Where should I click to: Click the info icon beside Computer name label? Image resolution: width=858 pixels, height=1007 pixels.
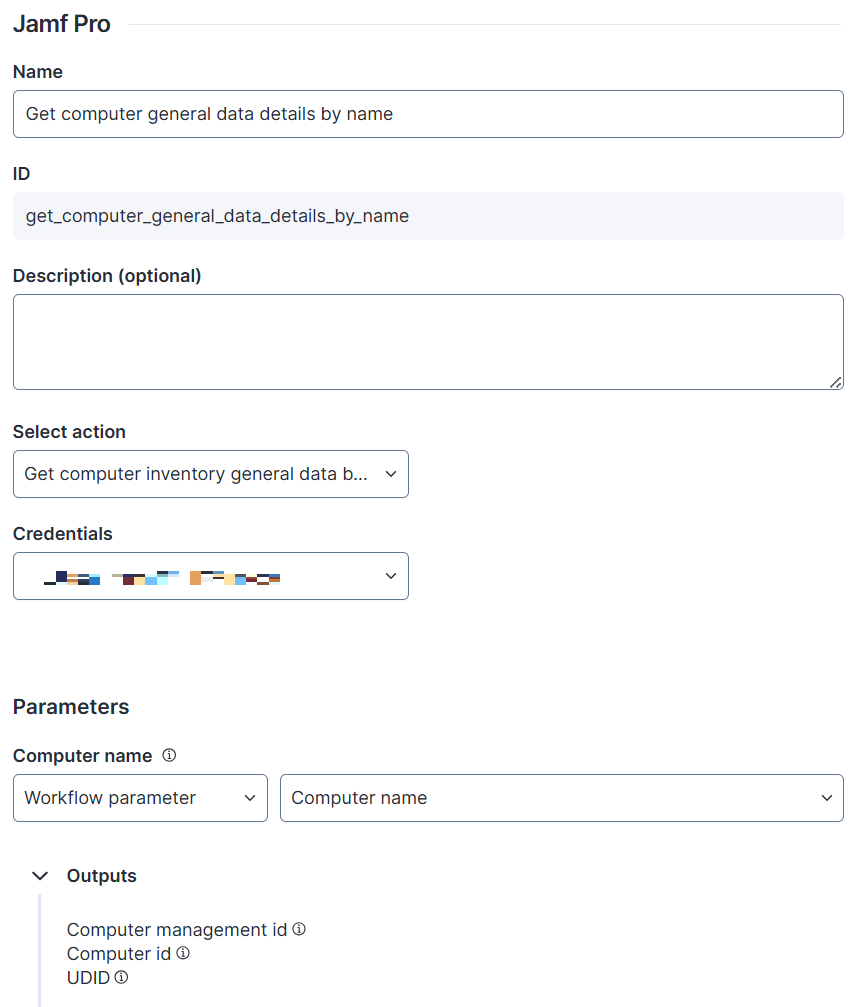[x=169, y=756]
